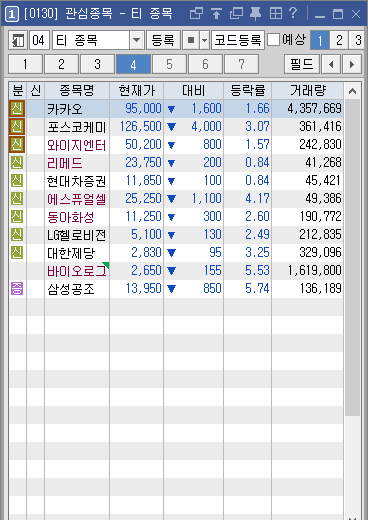Switch to group tab 3

(97, 64)
